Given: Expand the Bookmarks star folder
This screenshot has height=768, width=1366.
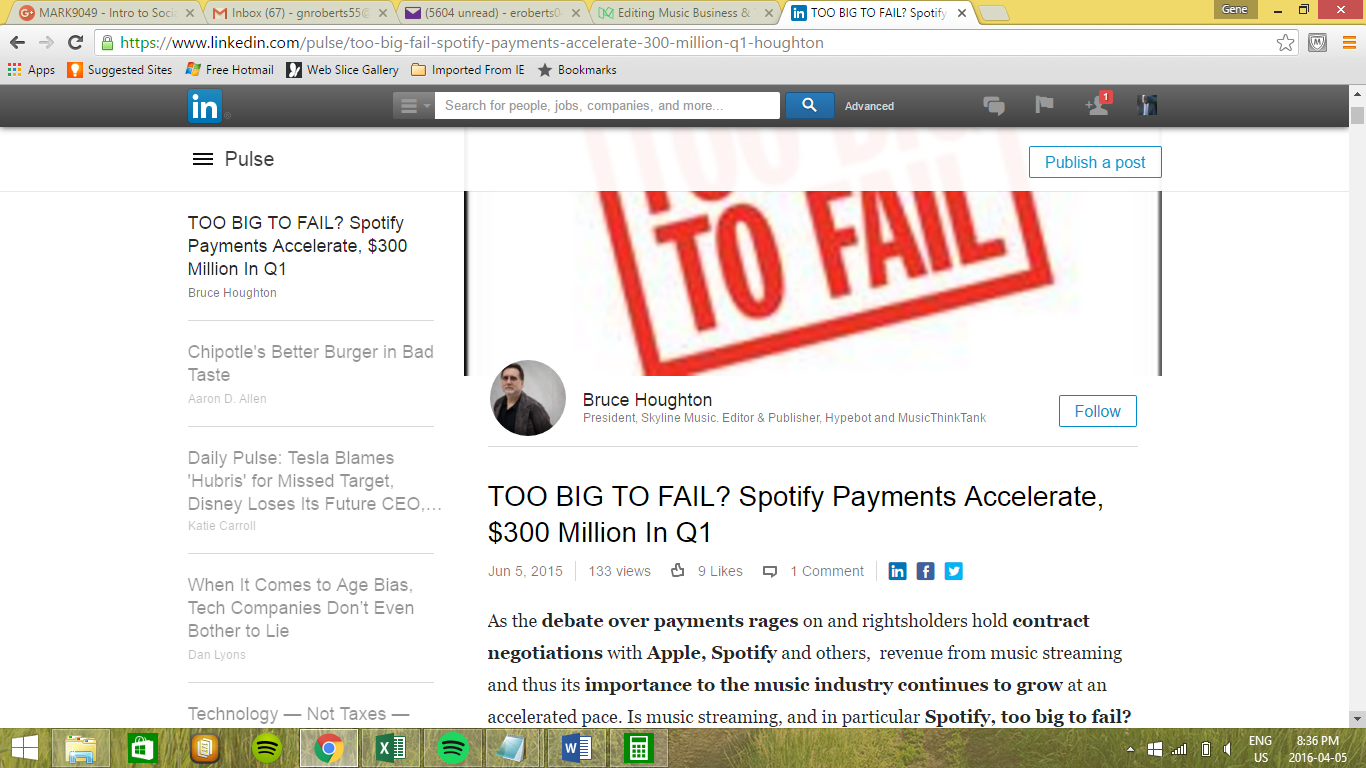Looking at the screenshot, I should tap(577, 70).
